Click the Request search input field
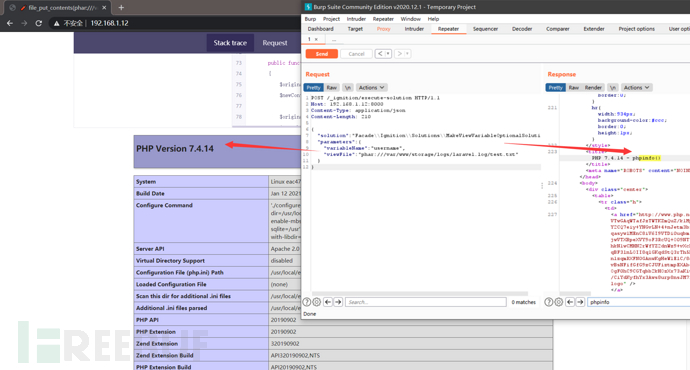This screenshot has height=370, width=690. coord(426,302)
